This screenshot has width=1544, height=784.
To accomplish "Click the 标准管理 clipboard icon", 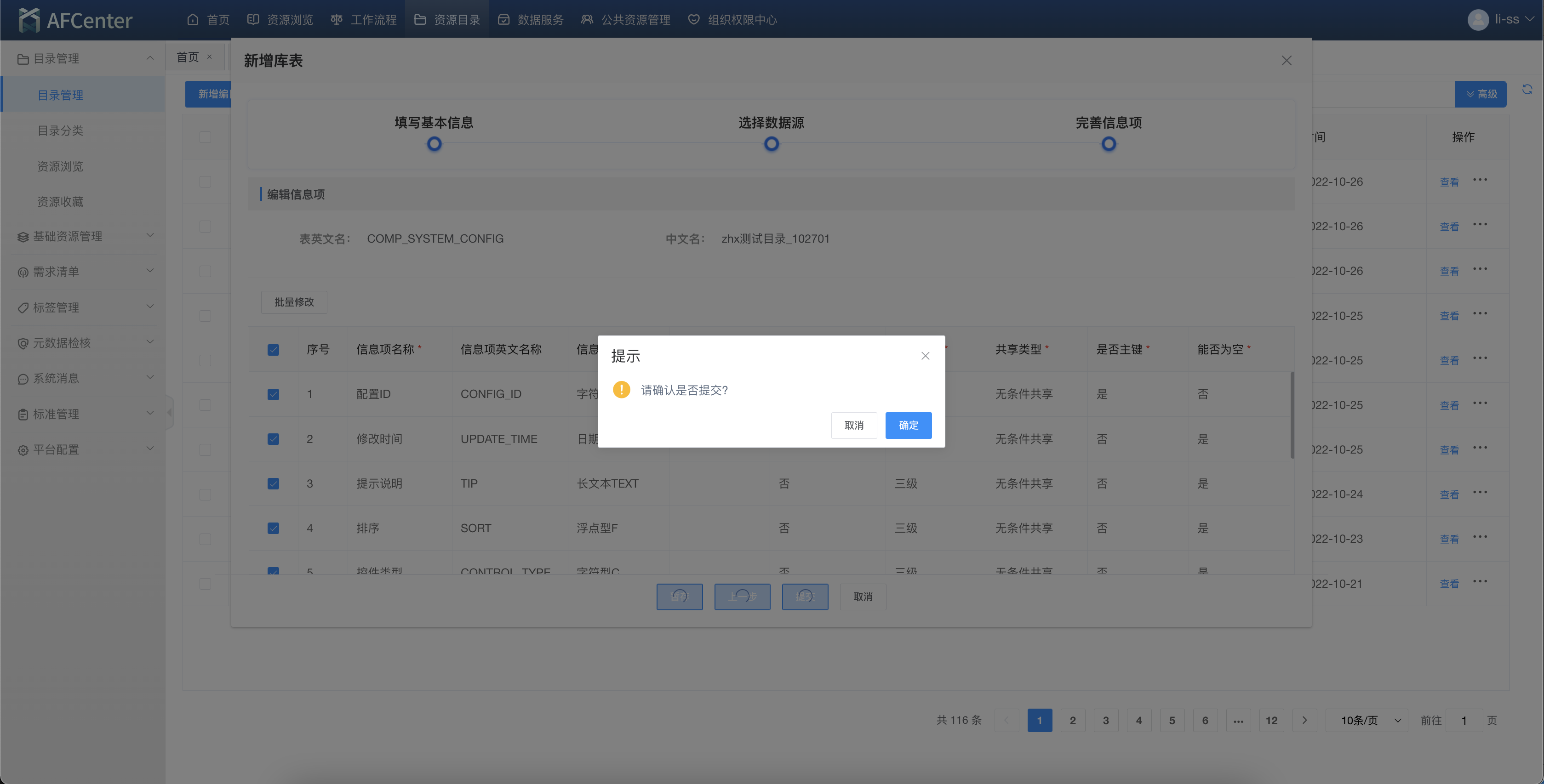I will (23, 415).
